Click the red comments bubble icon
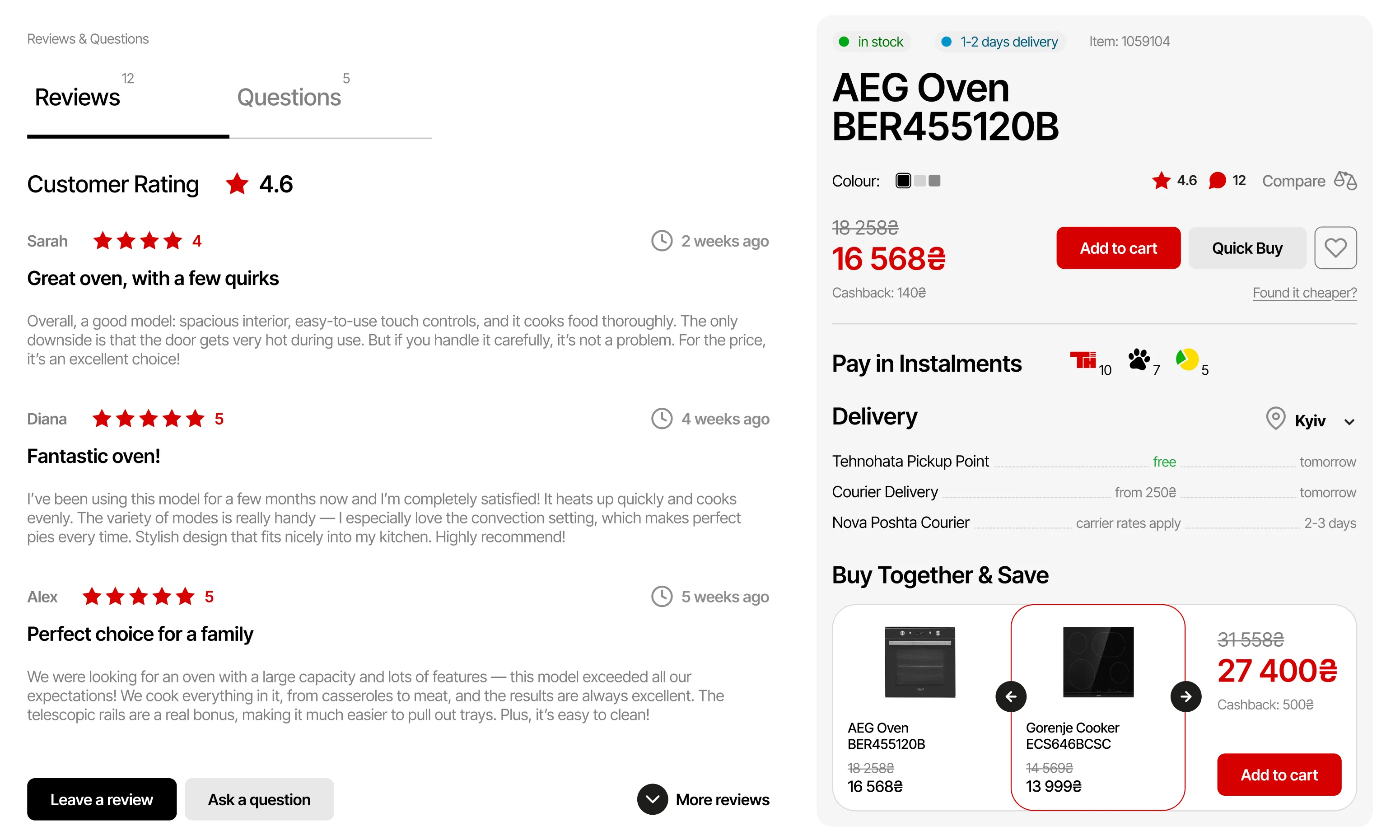Image resolution: width=1400 pixels, height=840 pixels. [x=1217, y=181]
